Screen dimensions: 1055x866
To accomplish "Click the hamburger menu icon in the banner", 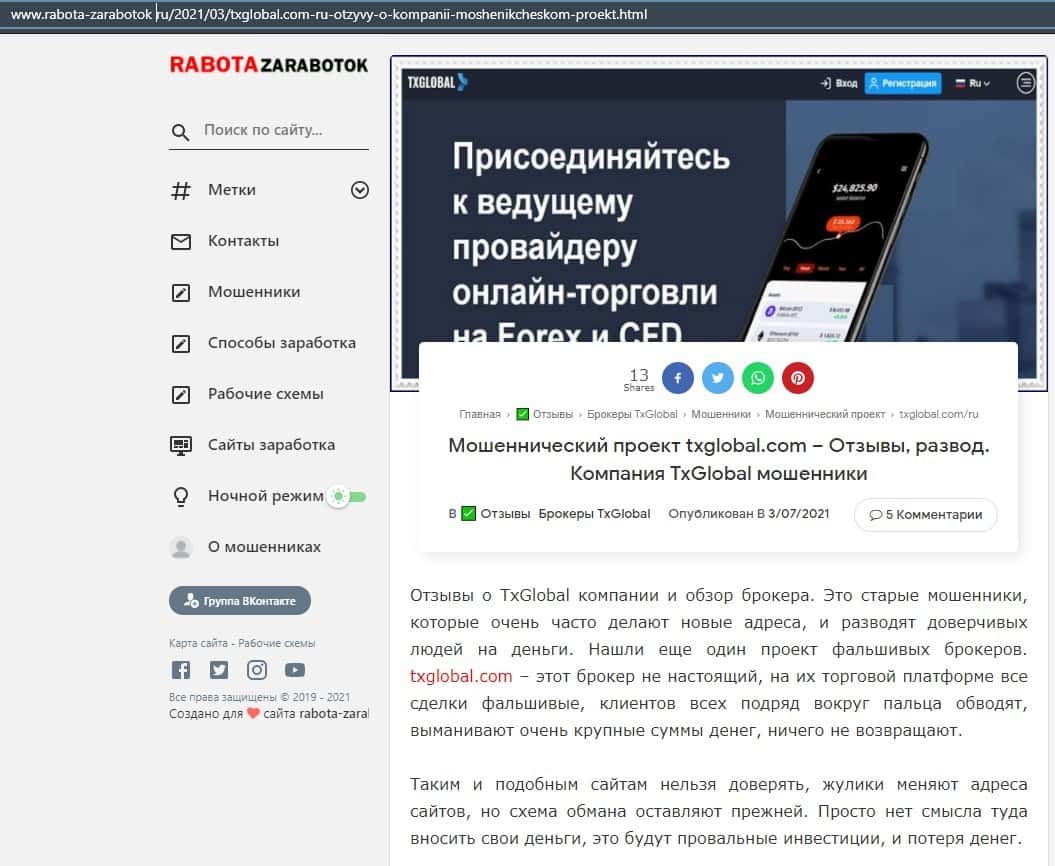I will pos(1025,83).
